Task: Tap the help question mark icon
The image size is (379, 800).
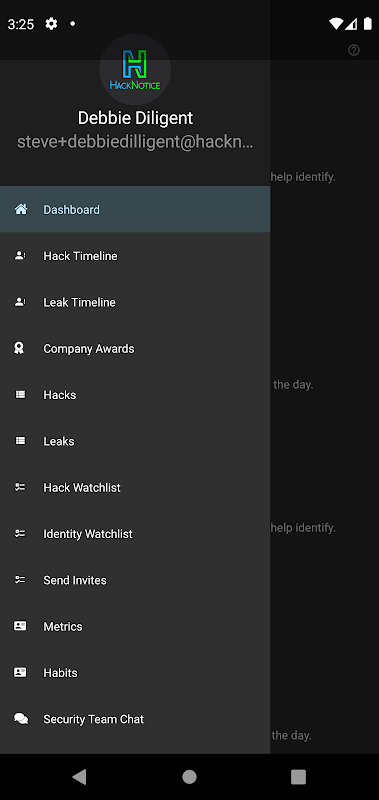Action: 354,50
